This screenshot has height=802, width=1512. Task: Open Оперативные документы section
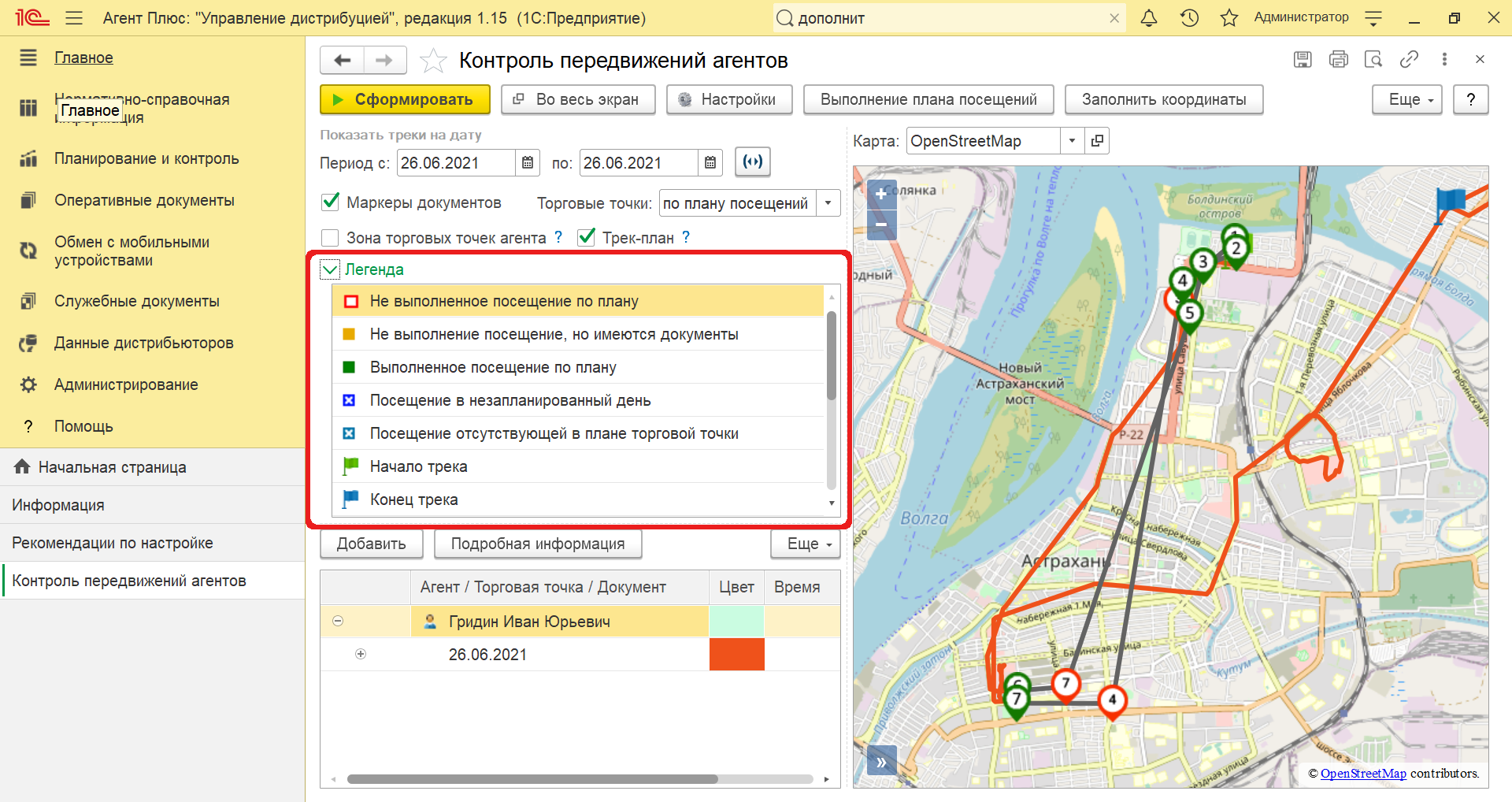point(144,200)
